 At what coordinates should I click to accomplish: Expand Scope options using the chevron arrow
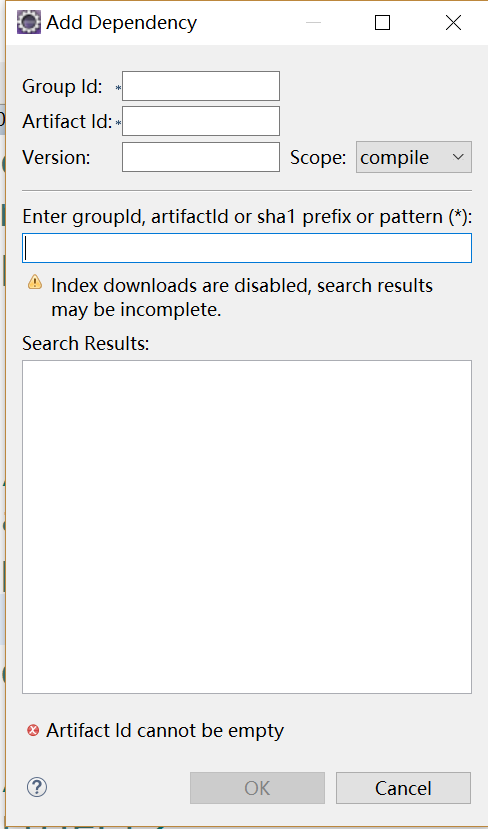tap(458, 157)
